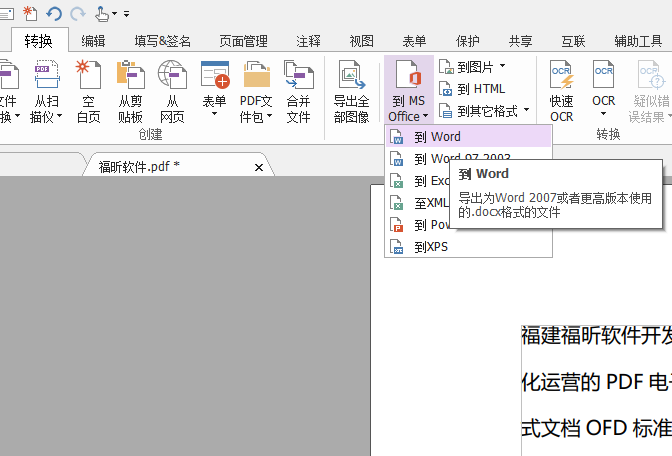
Task: Click 从网页 web page icon
Action: [172, 76]
